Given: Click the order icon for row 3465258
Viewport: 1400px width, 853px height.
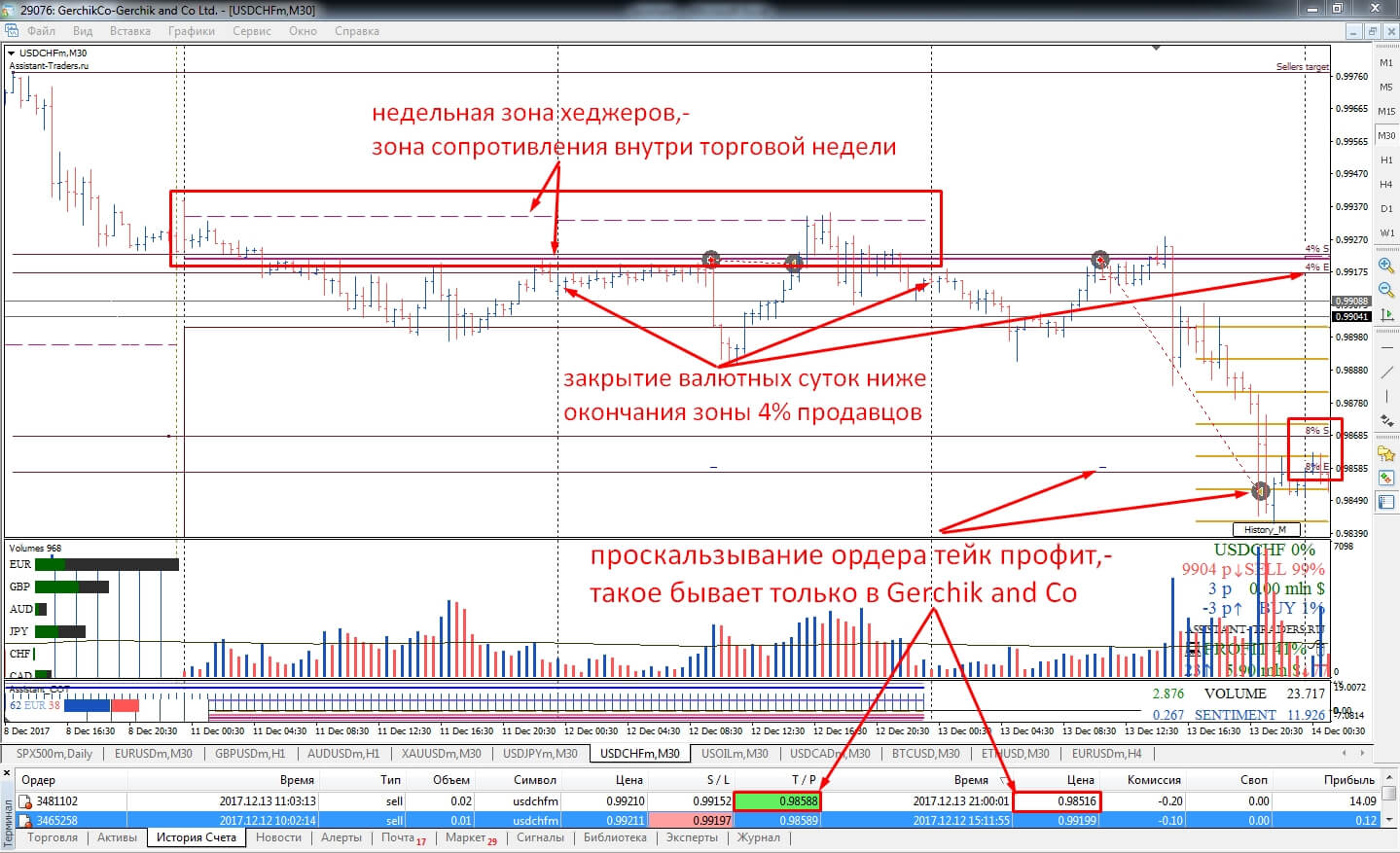Looking at the screenshot, I should tap(25, 820).
